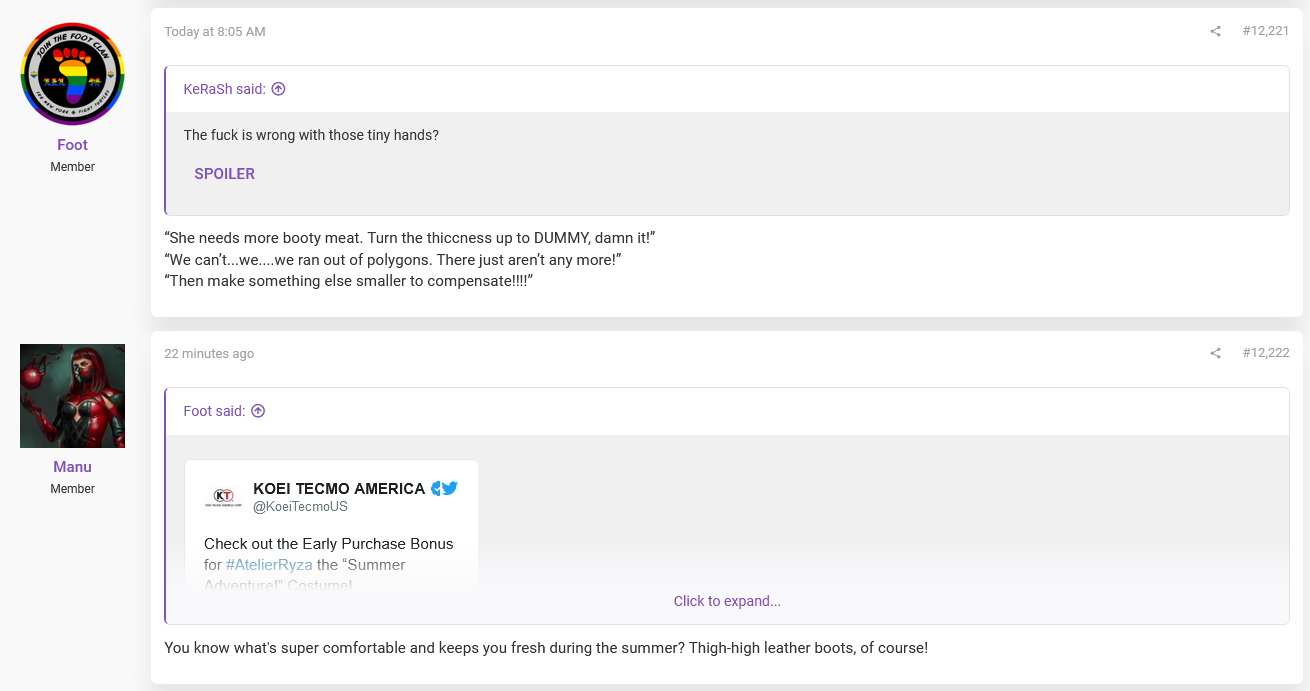Open @KoeiTecmoUS handle in tweet
This screenshot has width=1310, height=691.
tap(300, 507)
